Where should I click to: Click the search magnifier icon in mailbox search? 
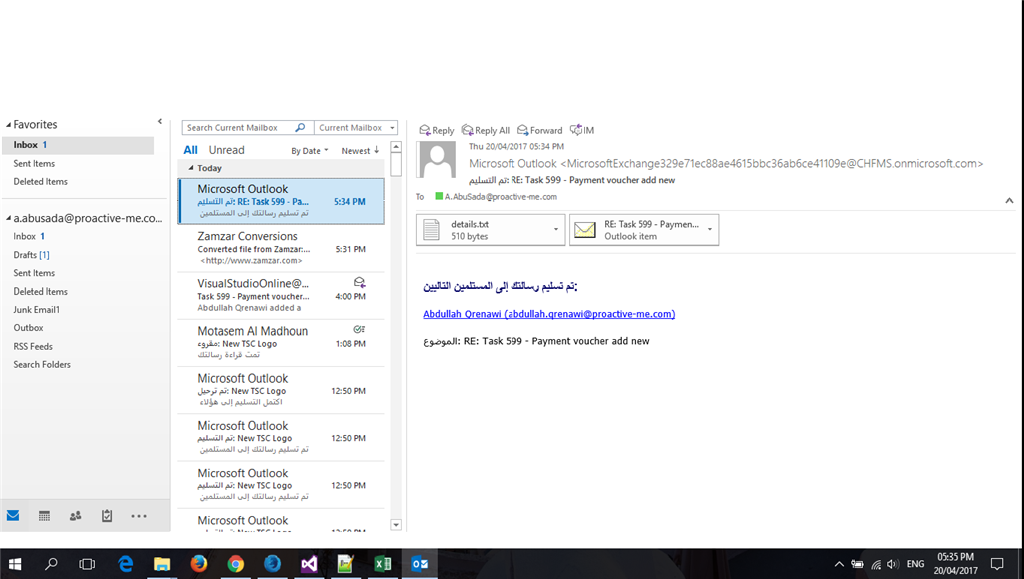tap(300, 128)
